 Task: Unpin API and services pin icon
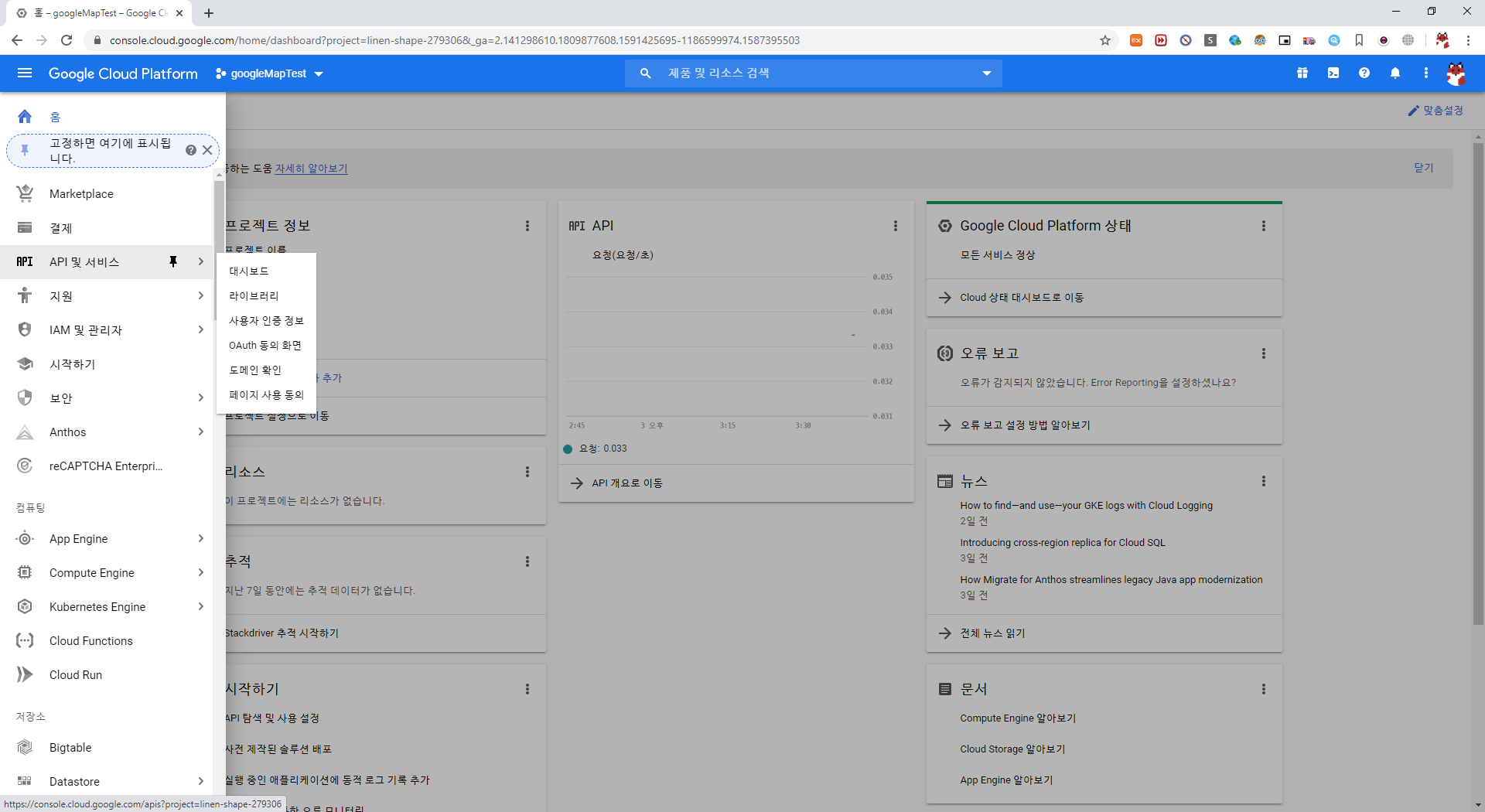click(173, 262)
